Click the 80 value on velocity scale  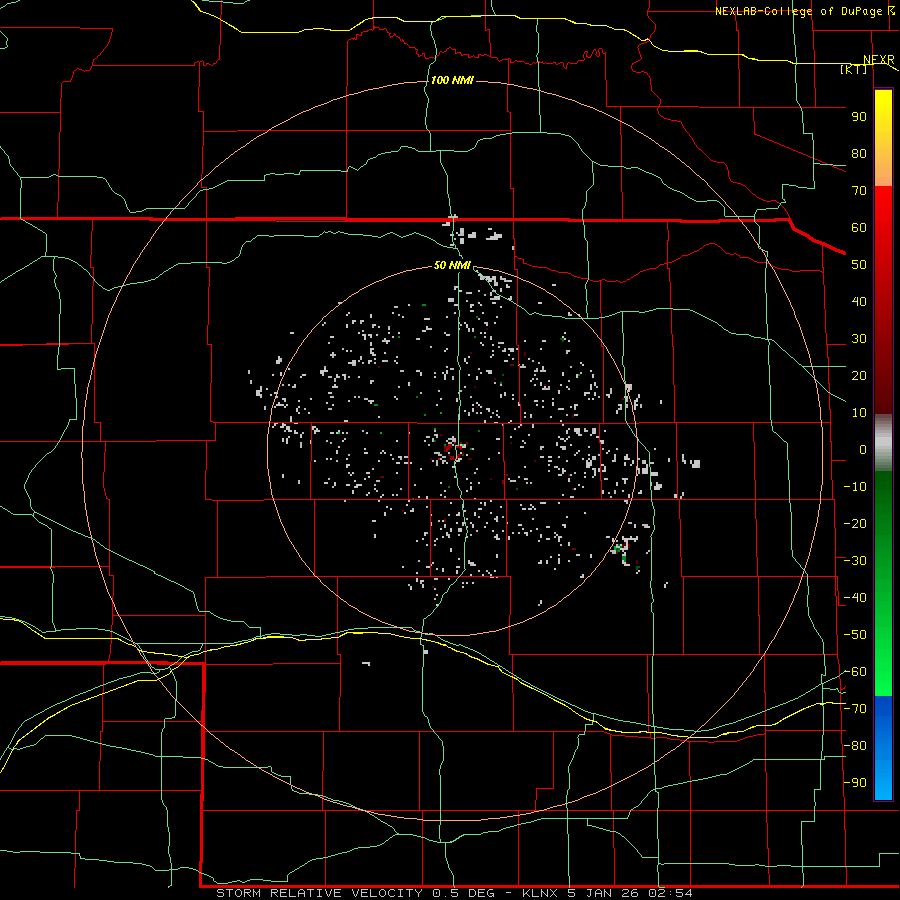pos(859,154)
